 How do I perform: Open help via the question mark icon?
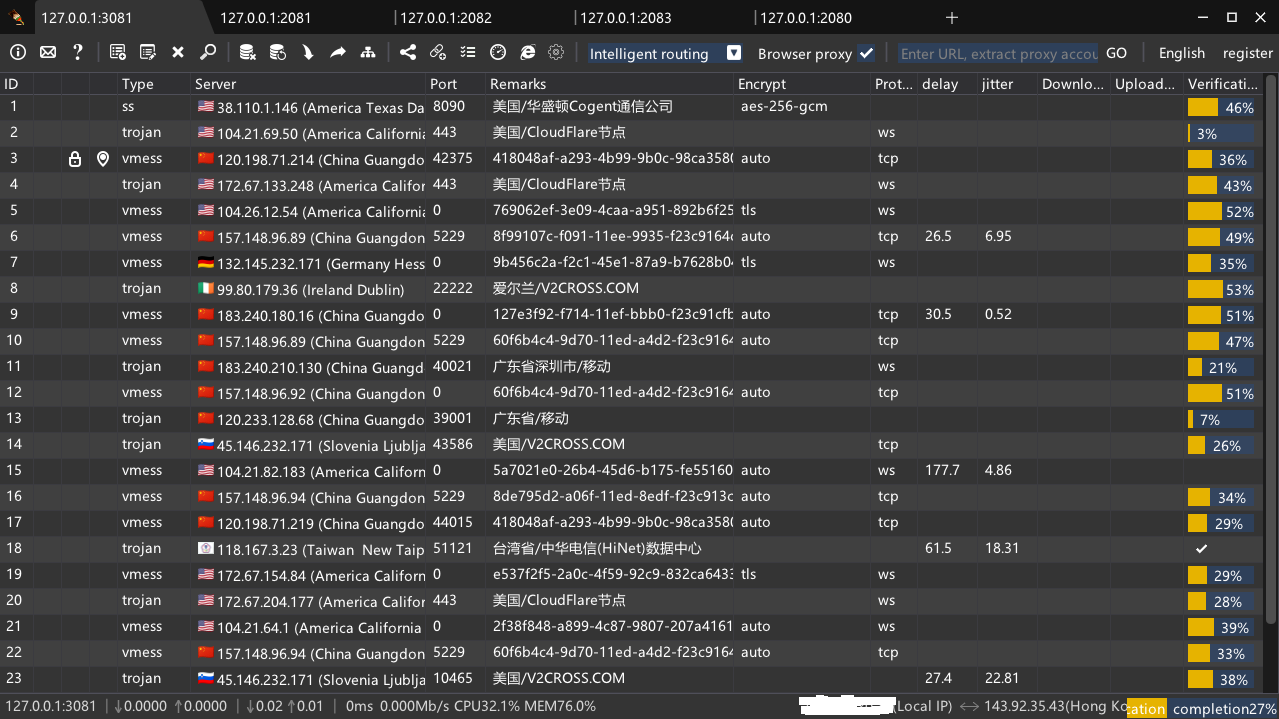78,53
